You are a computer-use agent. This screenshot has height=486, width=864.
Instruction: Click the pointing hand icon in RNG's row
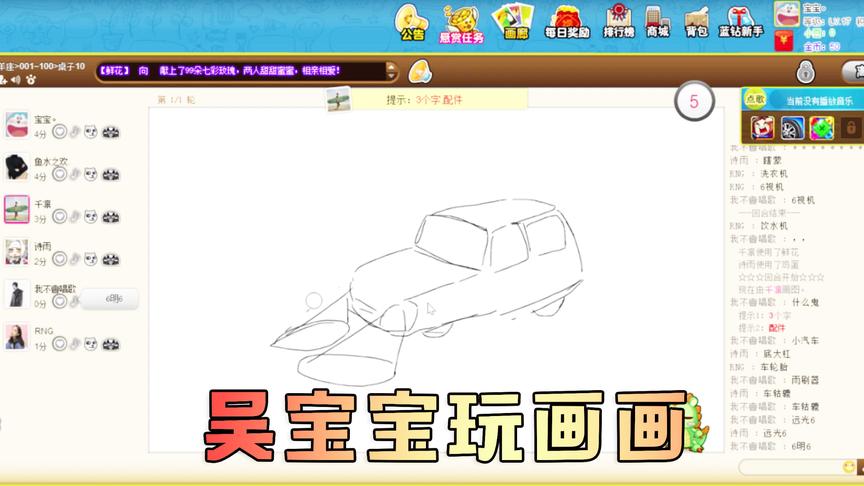tap(75, 344)
